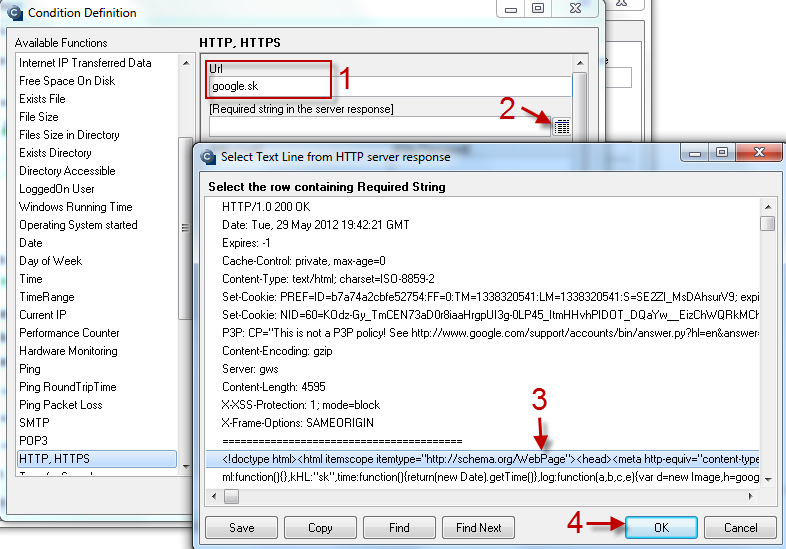Select the Cache-Control: private row
The width and height of the screenshot is (786, 549).
coord(482,261)
